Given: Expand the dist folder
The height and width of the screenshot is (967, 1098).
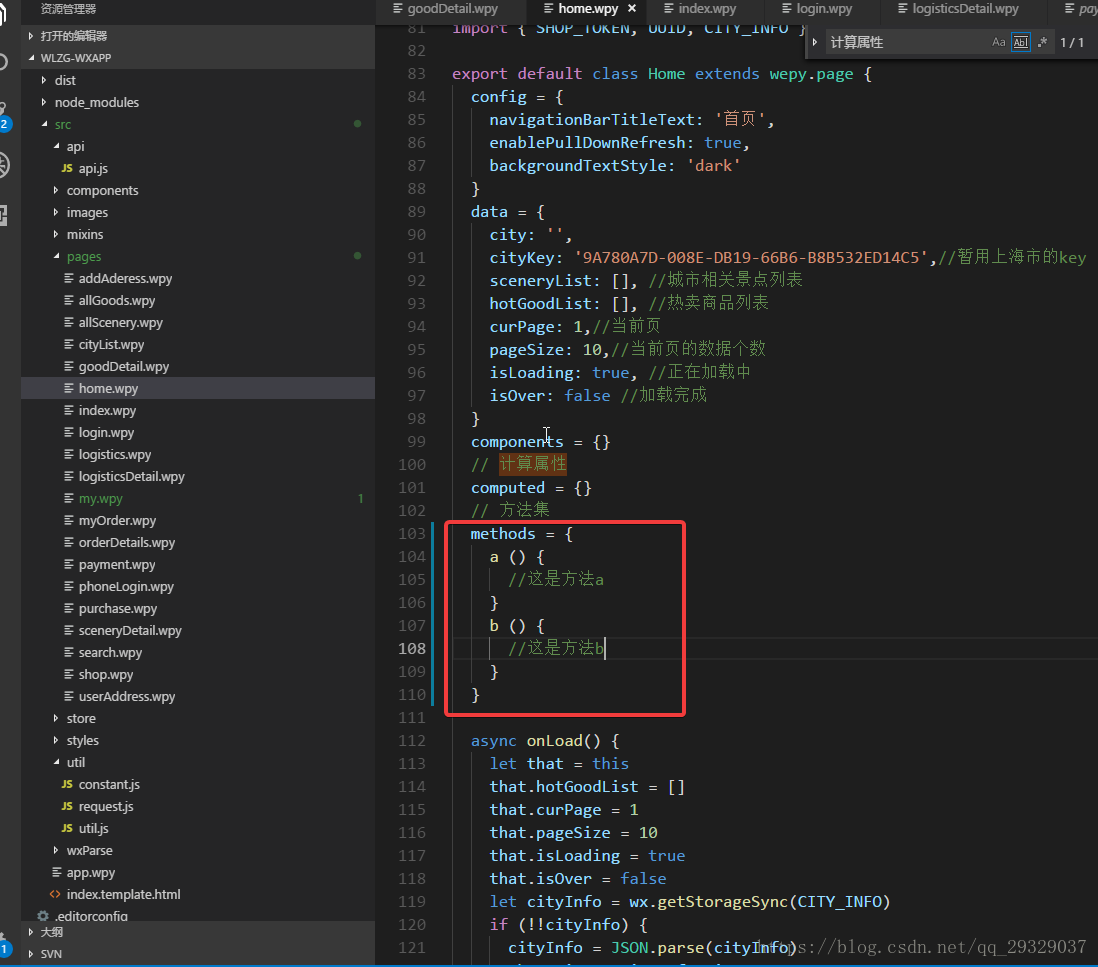Looking at the screenshot, I should 44,80.
